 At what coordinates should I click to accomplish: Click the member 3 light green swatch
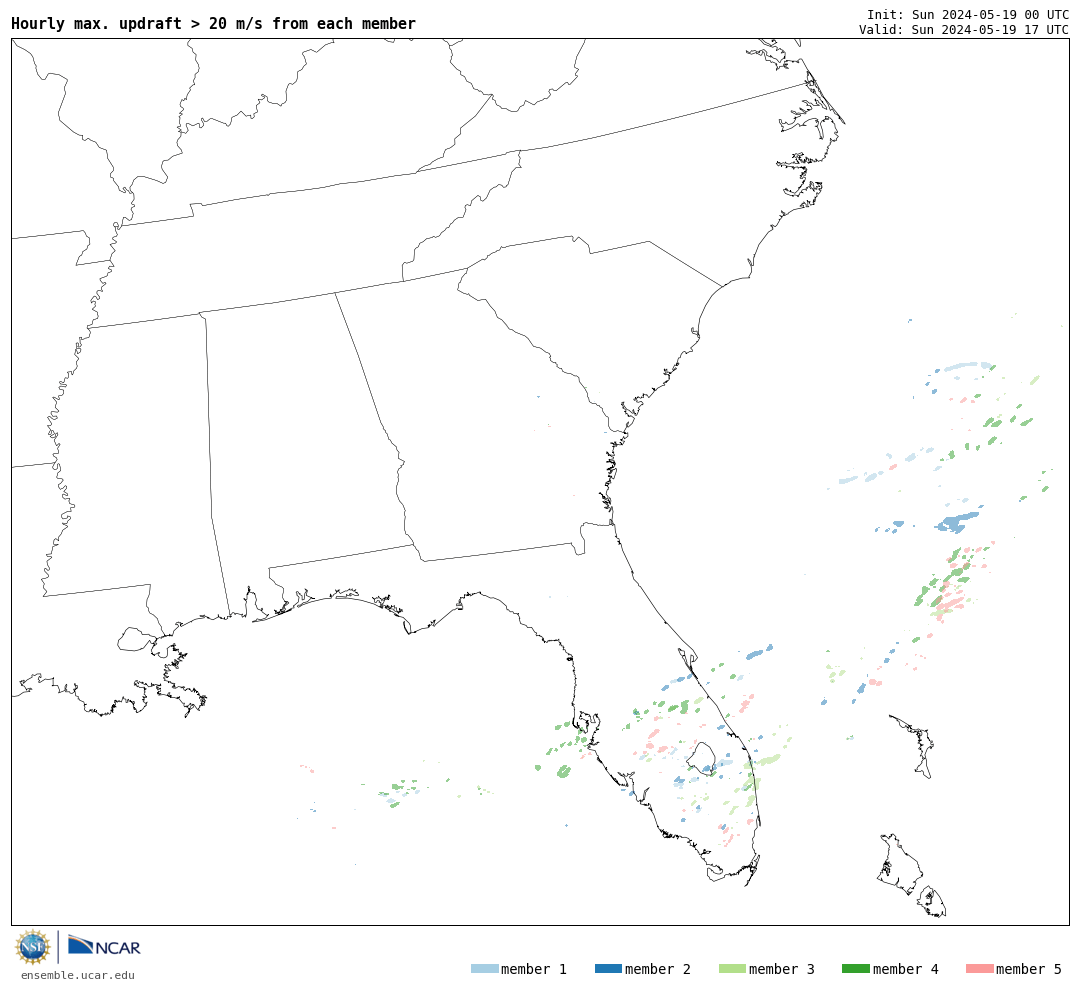(x=732, y=969)
